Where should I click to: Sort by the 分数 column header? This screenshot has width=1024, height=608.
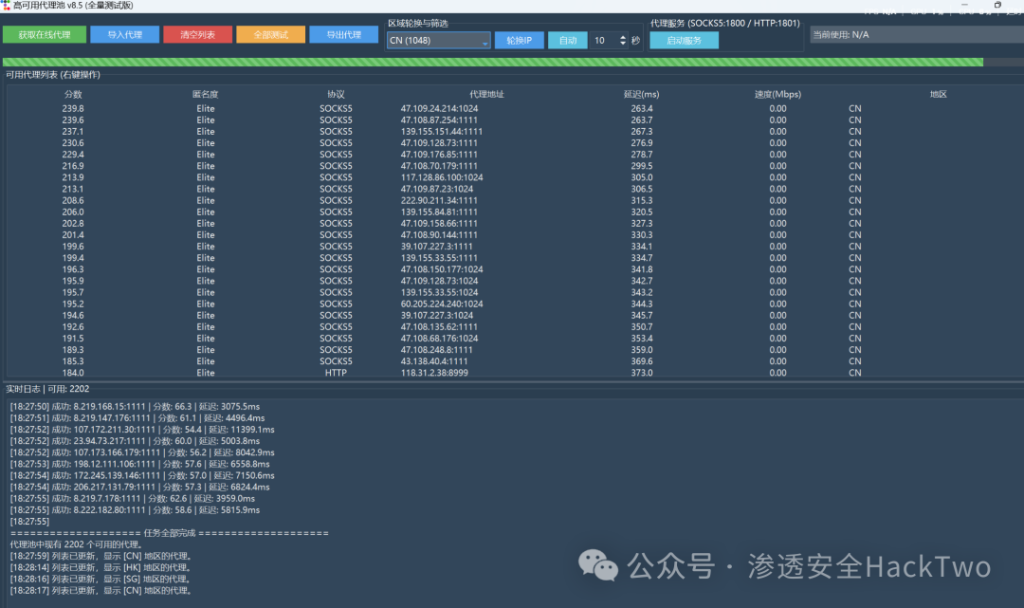[73, 94]
